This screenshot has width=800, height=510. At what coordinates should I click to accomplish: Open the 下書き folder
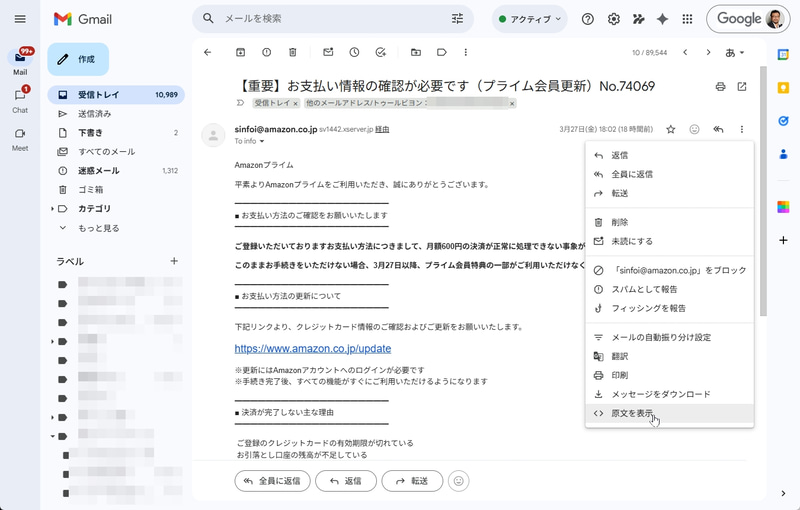[116, 133]
